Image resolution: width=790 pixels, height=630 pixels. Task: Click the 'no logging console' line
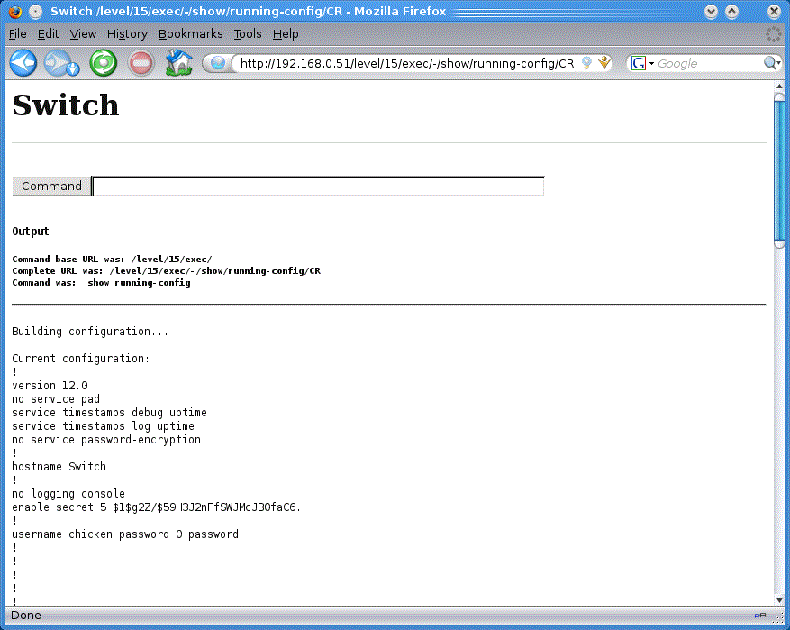(69, 493)
